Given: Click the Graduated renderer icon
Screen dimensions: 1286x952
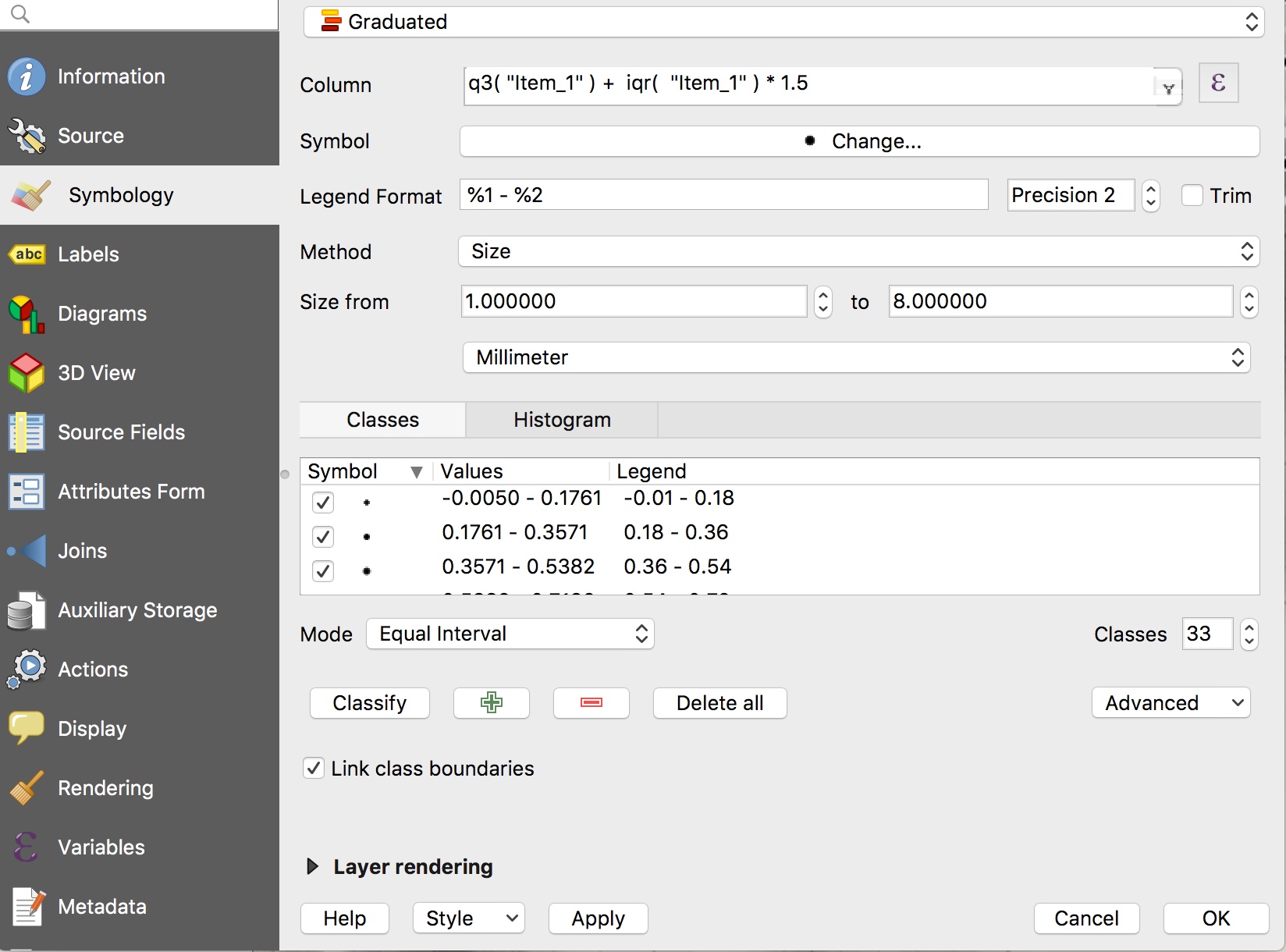Looking at the screenshot, I should 331,21.
